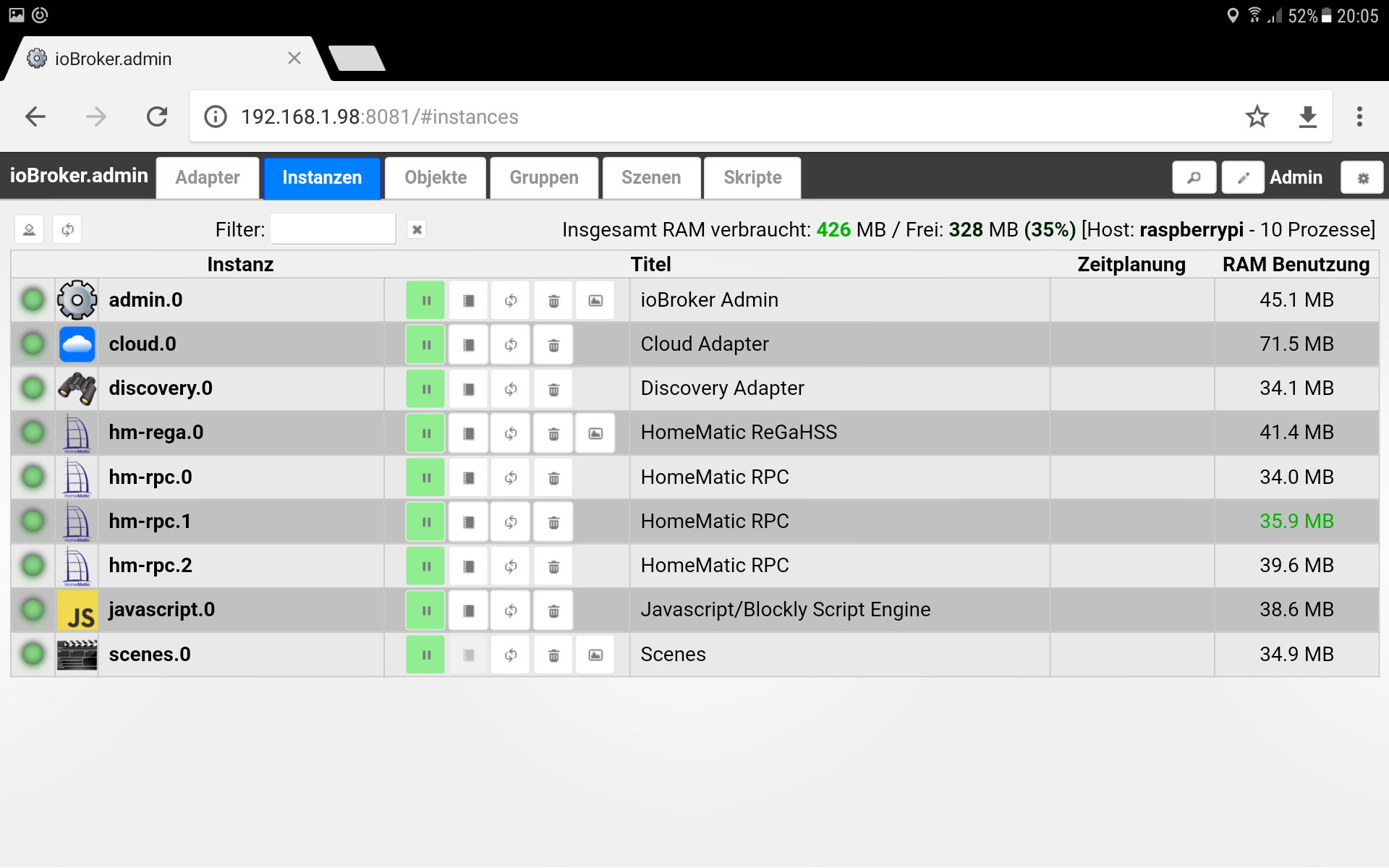
Task: Restart the hm-rpc.2 instance
Action: (511, 566)
